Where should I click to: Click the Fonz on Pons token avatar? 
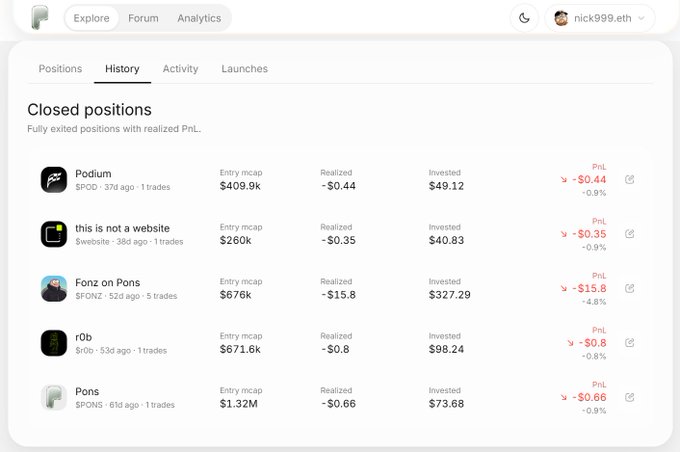tap(54, 288)
